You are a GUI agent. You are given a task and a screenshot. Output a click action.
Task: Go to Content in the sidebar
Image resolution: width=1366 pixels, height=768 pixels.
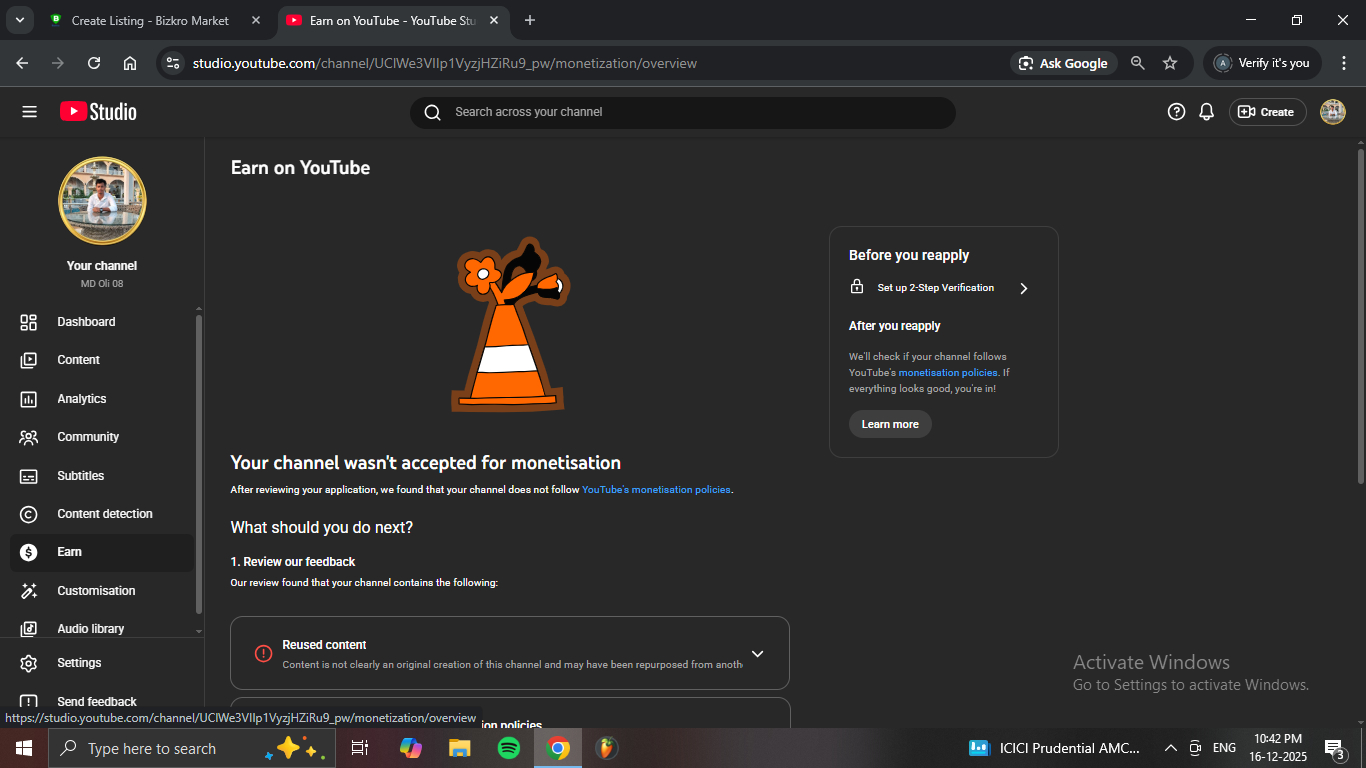point(78,360)
